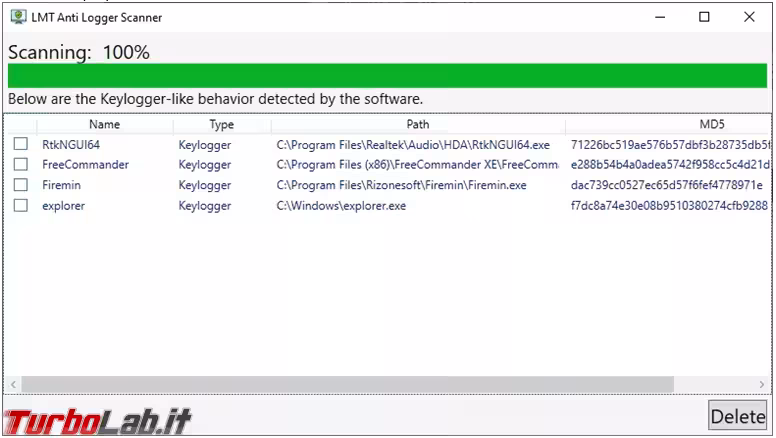Tick the Firemin row checkbox
The width and height of the screenshot is (776, 438).
pyautogui.click(x=21, y=185)
